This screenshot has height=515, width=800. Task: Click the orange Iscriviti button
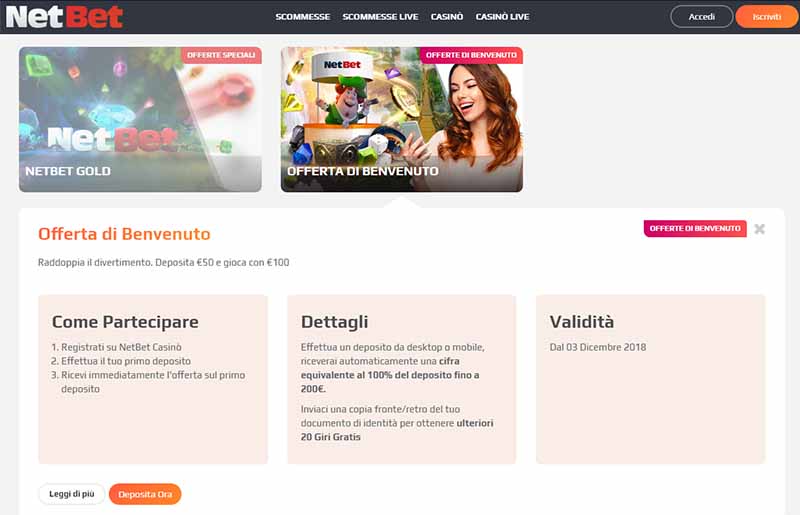767,17
